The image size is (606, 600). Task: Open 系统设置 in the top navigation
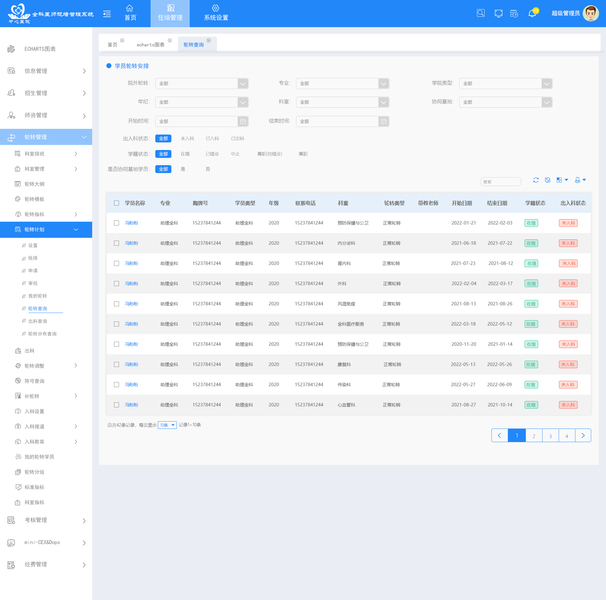[x=216, y=13]
